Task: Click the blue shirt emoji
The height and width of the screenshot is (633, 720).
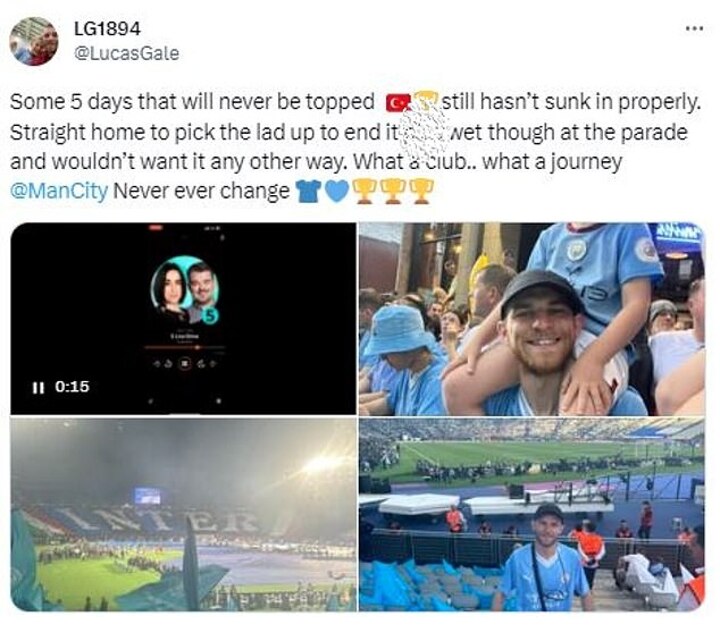Action: click(308, 191)
